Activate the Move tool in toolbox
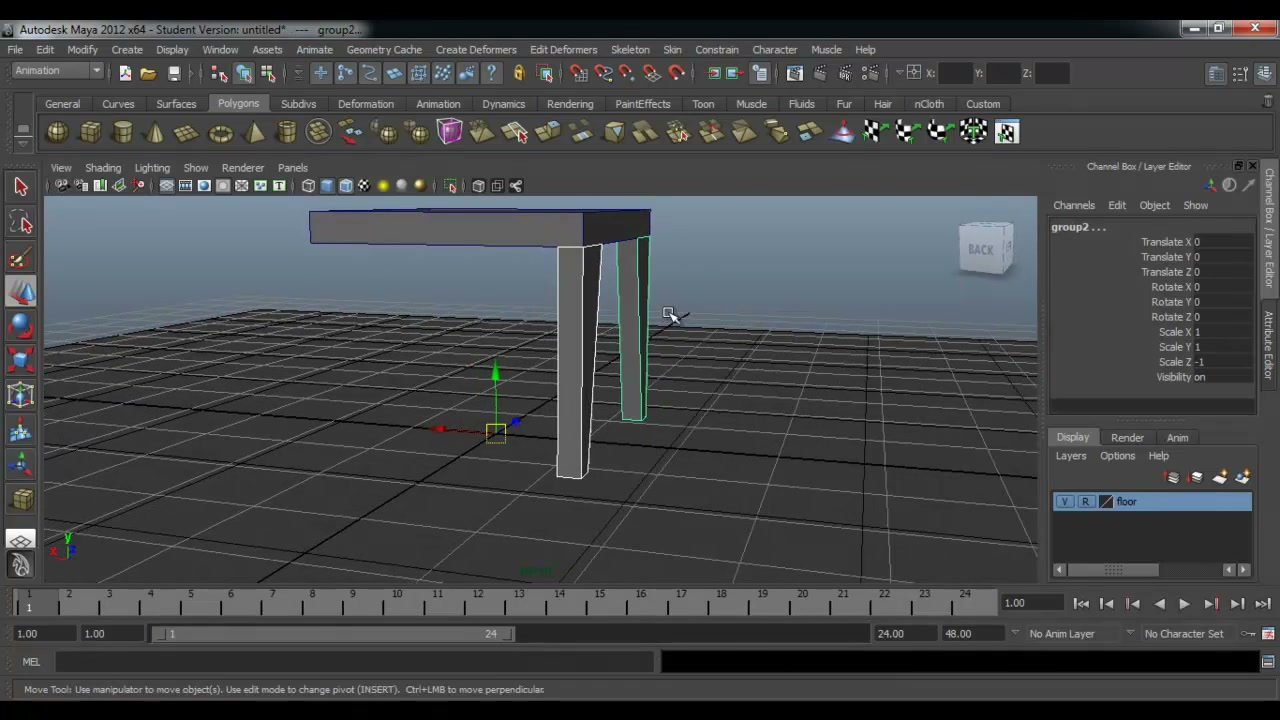This screenshot has height=720, width=1280. click(21, 292)
